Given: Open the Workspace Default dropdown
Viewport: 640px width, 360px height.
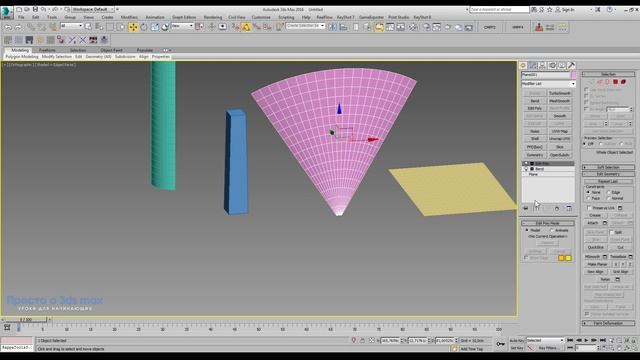Looking at the screenshot, I should 93,9.
